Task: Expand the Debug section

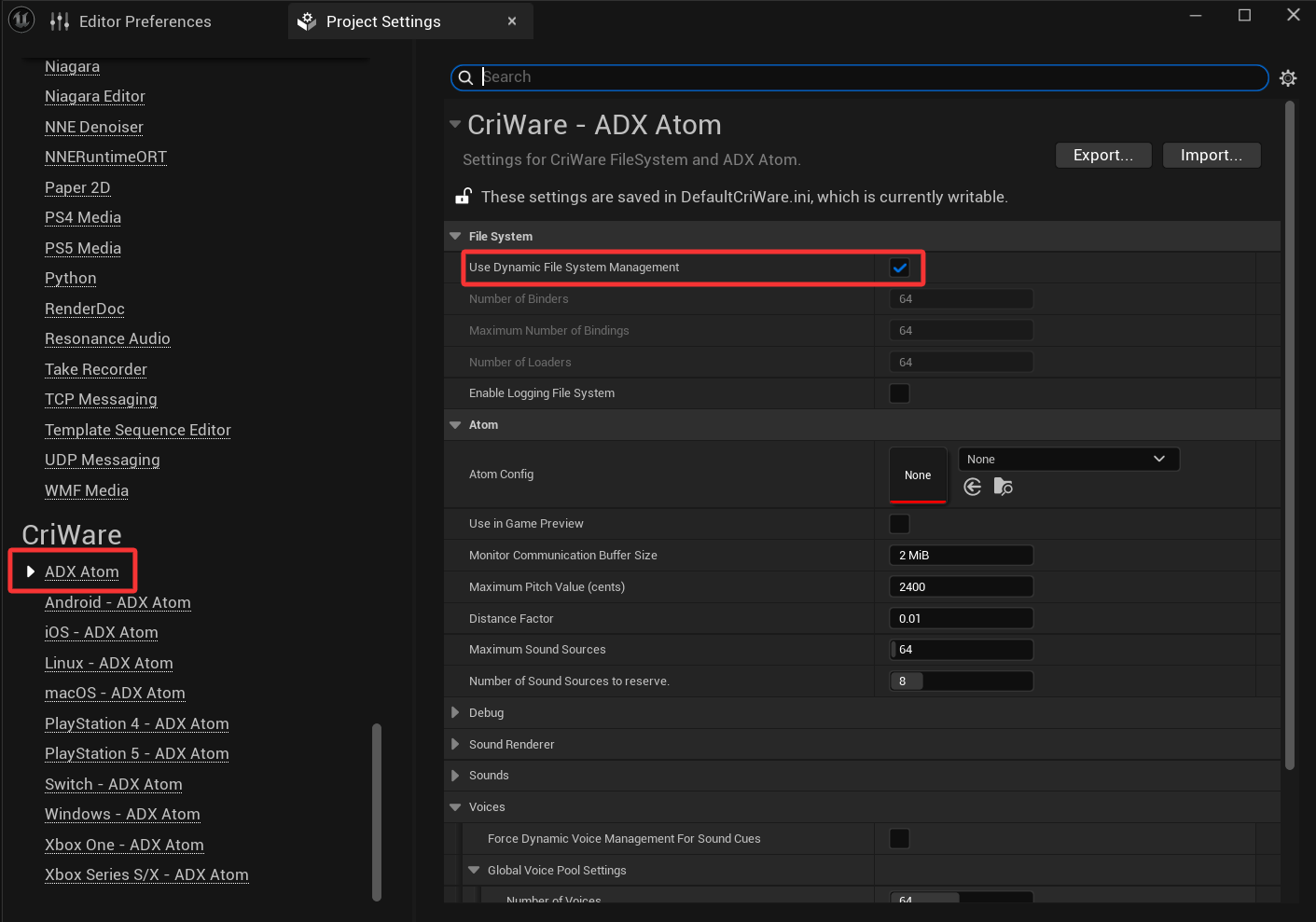Action: [455, 713]
